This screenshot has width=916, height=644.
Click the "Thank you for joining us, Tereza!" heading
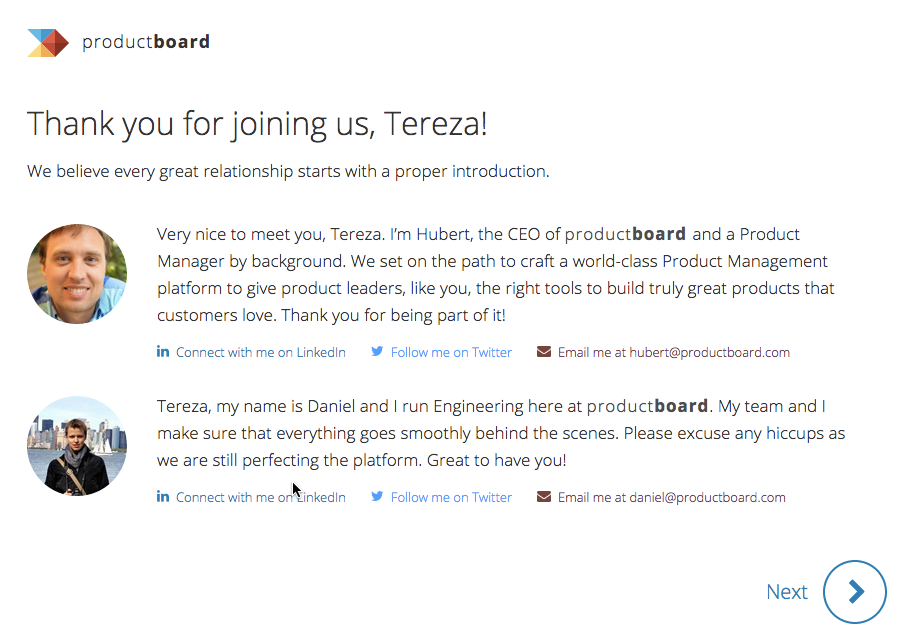[257, 124]
